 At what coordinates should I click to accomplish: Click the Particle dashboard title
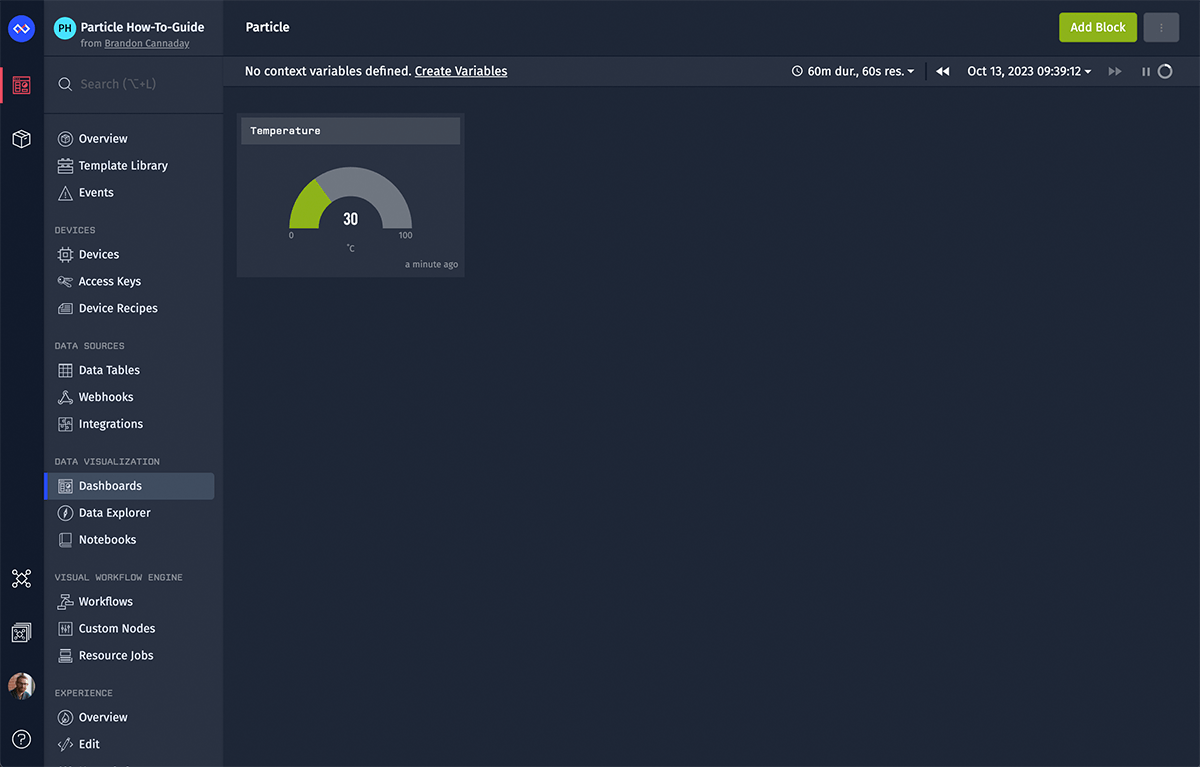[267, 28]
